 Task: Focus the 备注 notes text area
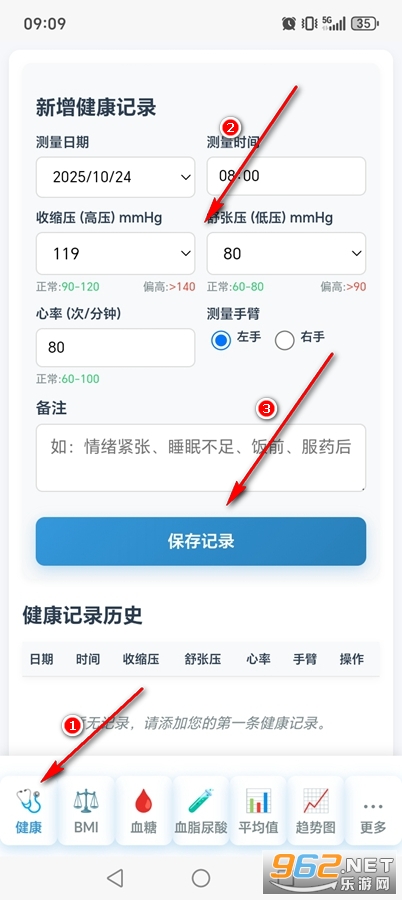point(201,457)
